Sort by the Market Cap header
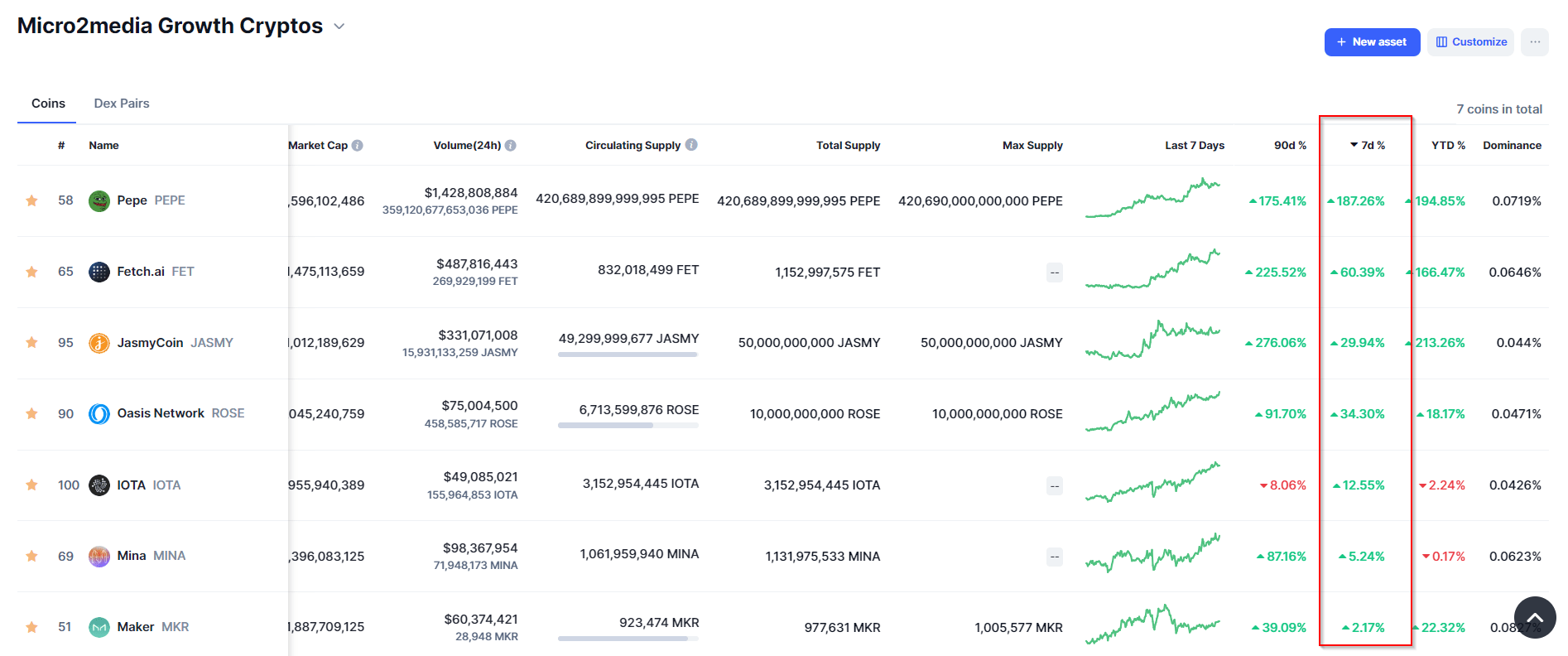Screen dimensions: 1568x656 pyautogui.click(x=318, y=146)
